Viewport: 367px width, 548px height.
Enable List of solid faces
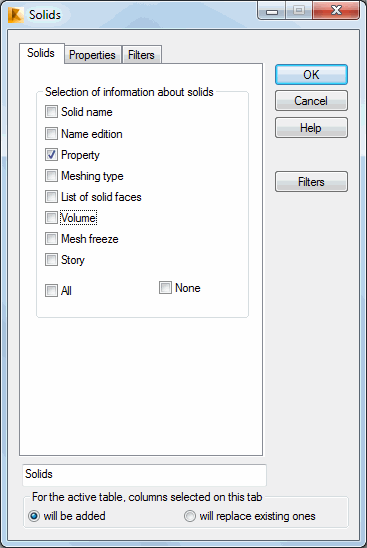pyautogui.click(x=51, y=196)
